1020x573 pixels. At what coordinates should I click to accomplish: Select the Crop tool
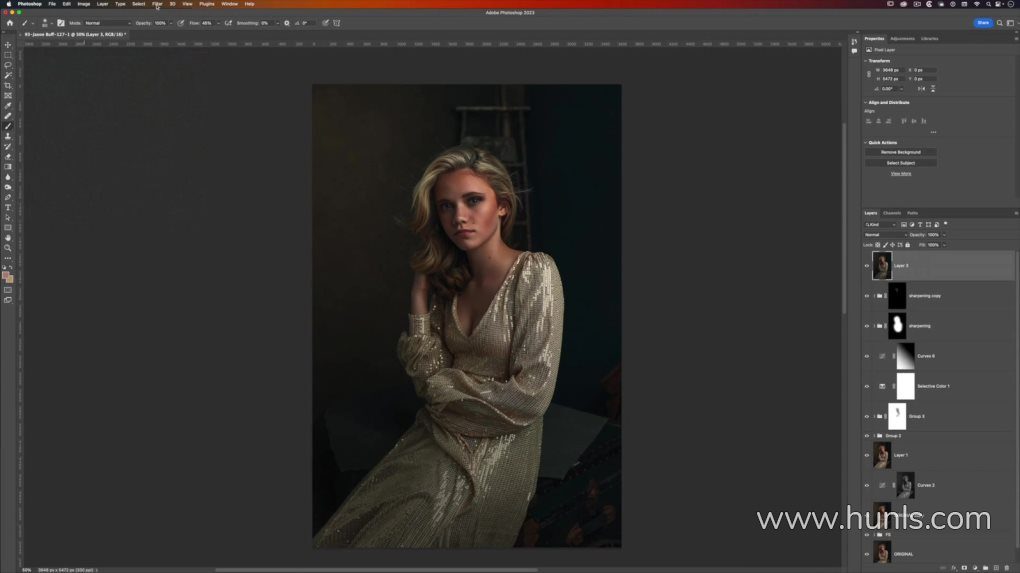[x=8, y=85]
